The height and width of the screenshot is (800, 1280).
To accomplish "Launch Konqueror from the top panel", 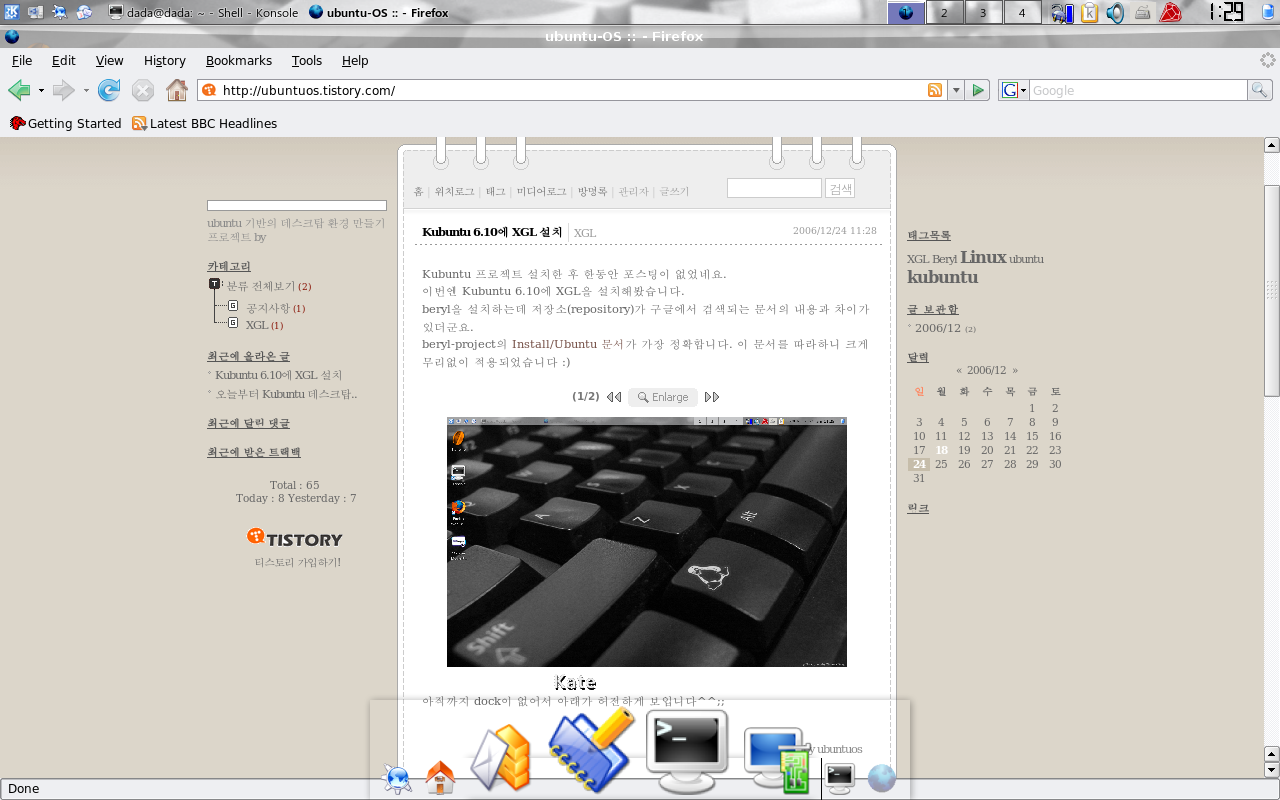I will 60,12.
